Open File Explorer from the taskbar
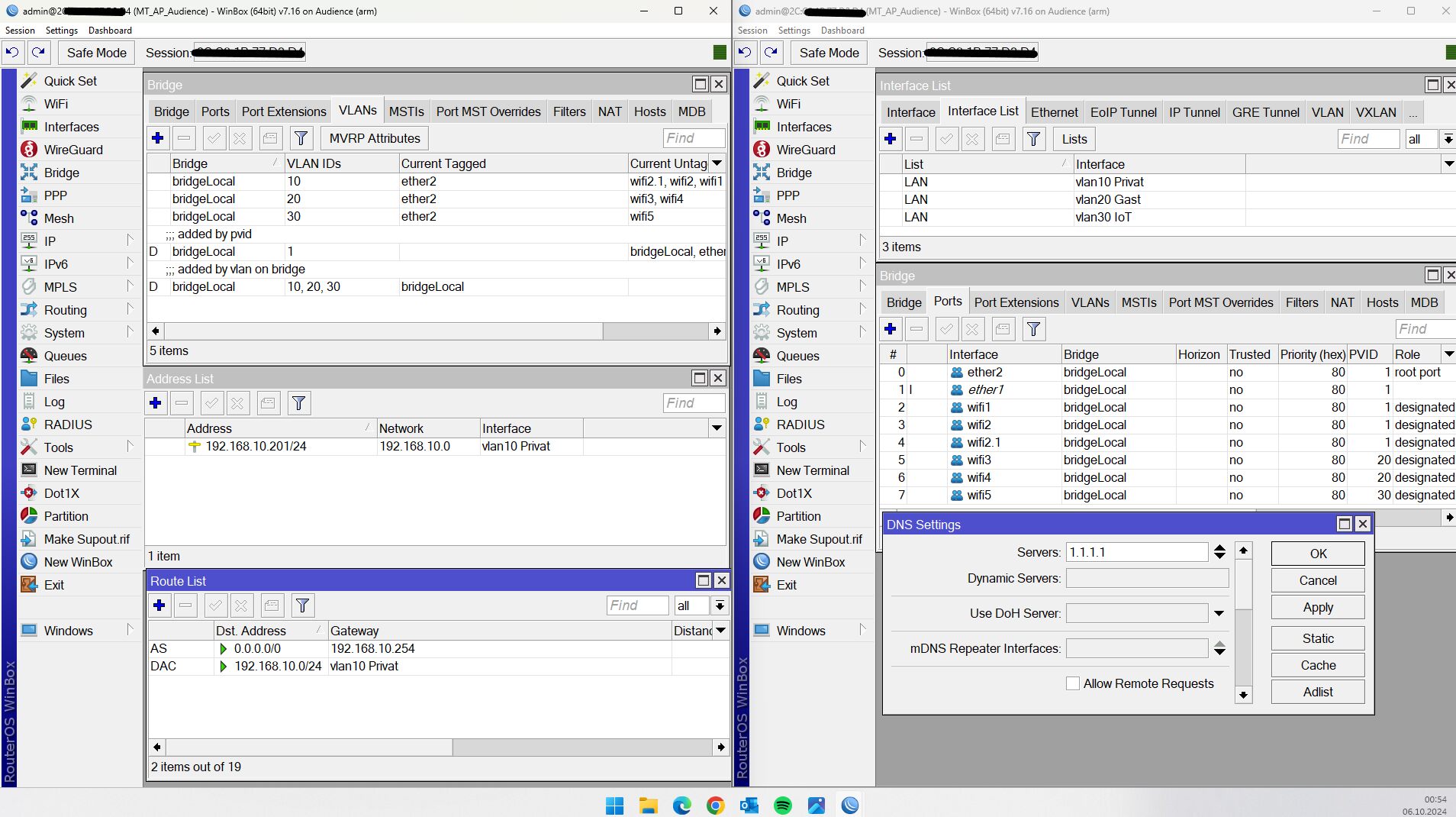Viewport: 1456px width, 817px height. 648,805
